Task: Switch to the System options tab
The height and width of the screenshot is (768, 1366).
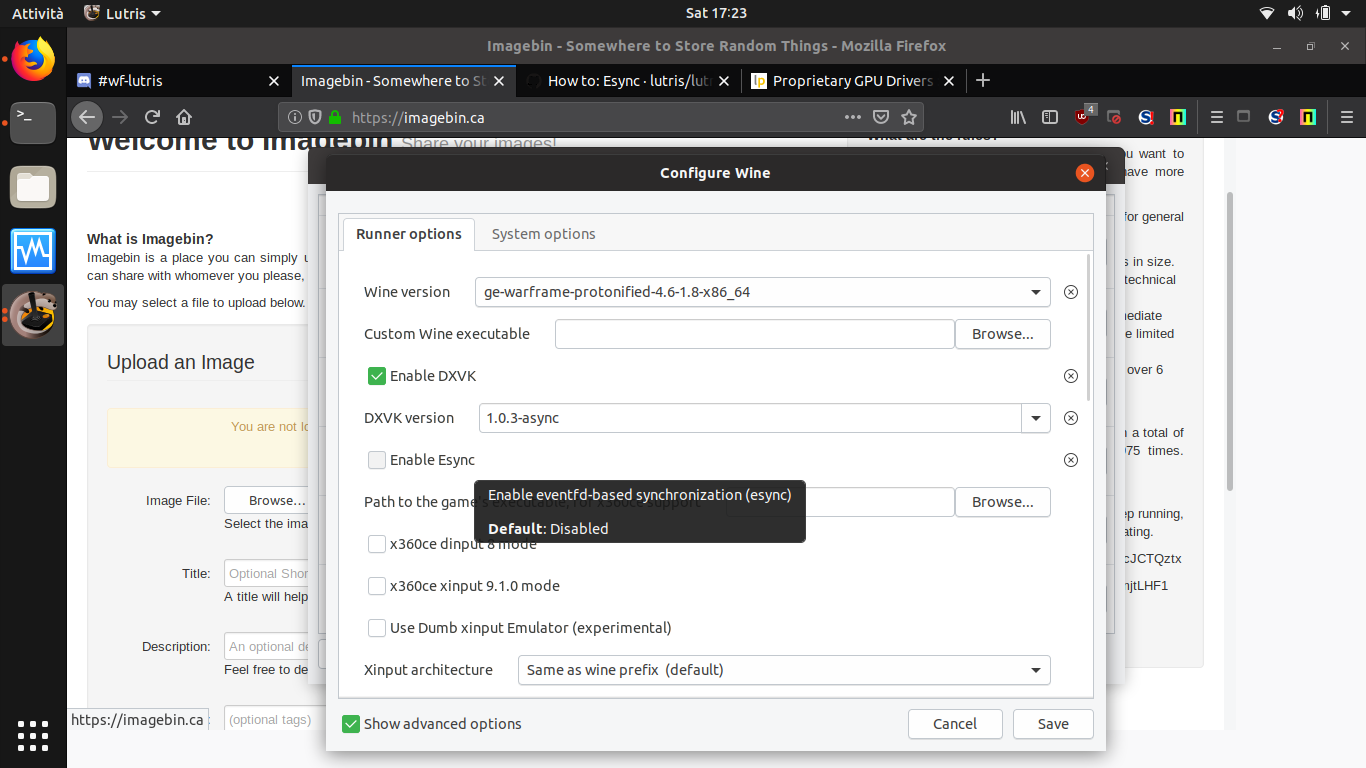Action: coord(544,234)
